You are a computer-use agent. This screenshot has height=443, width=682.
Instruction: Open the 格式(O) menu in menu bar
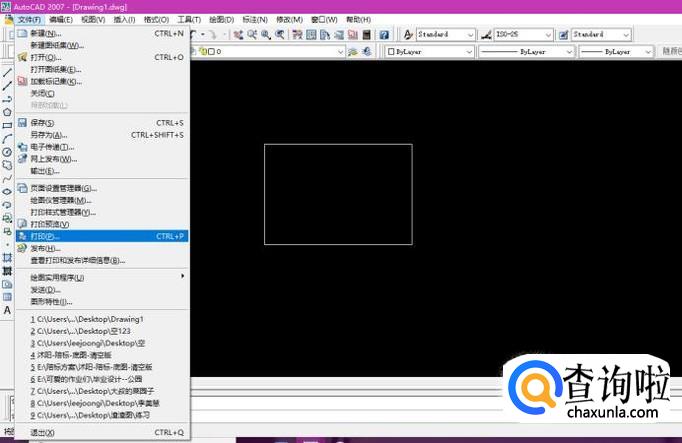click(x=156, y=19)
